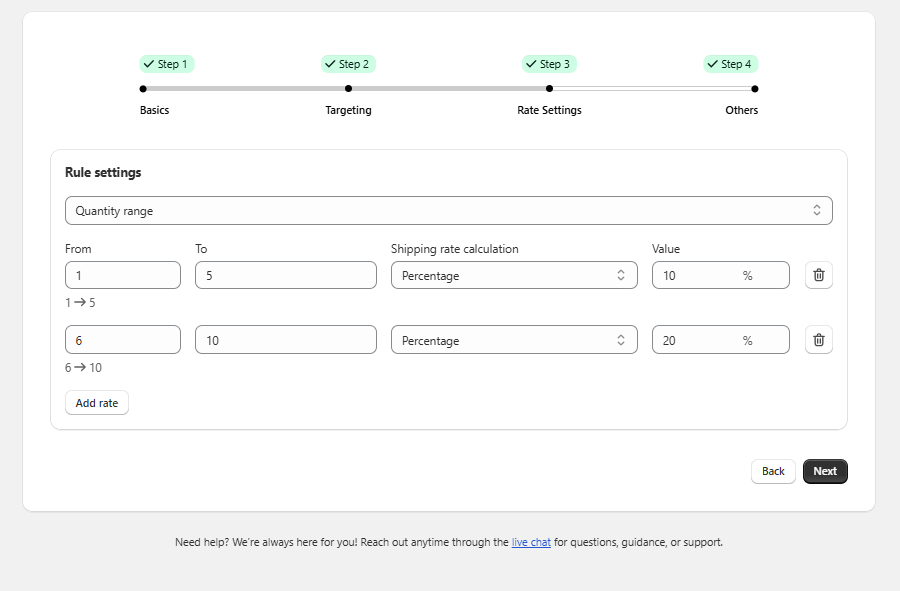Click the Step 2 checkmark badge

[x=348, y=64]
